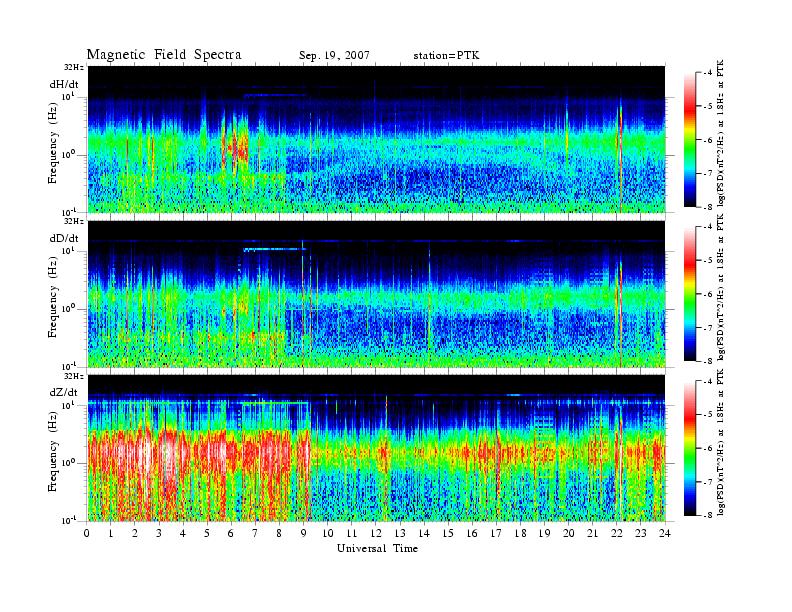
Task: Click the "5" hour tick label
Action: tap(207, 533)
